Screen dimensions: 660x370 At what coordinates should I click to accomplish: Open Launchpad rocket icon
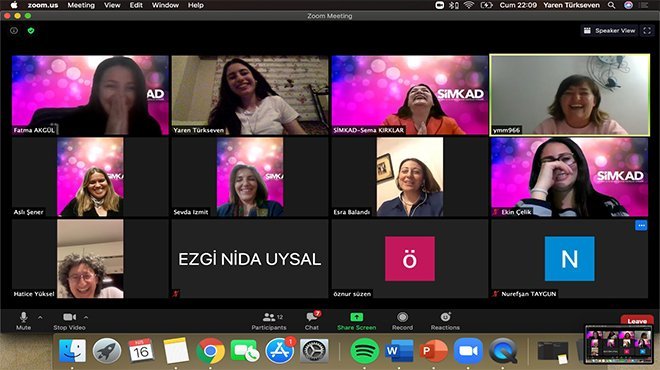[x=107, y=350]
